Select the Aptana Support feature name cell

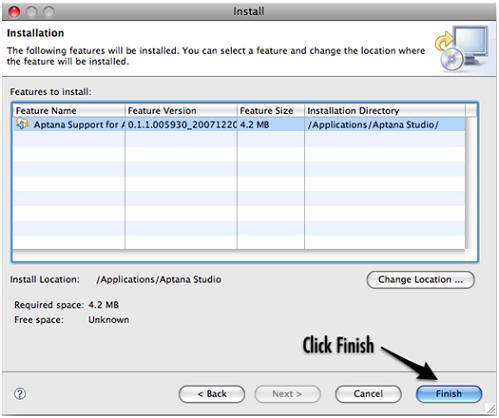[x=69, y=124]
